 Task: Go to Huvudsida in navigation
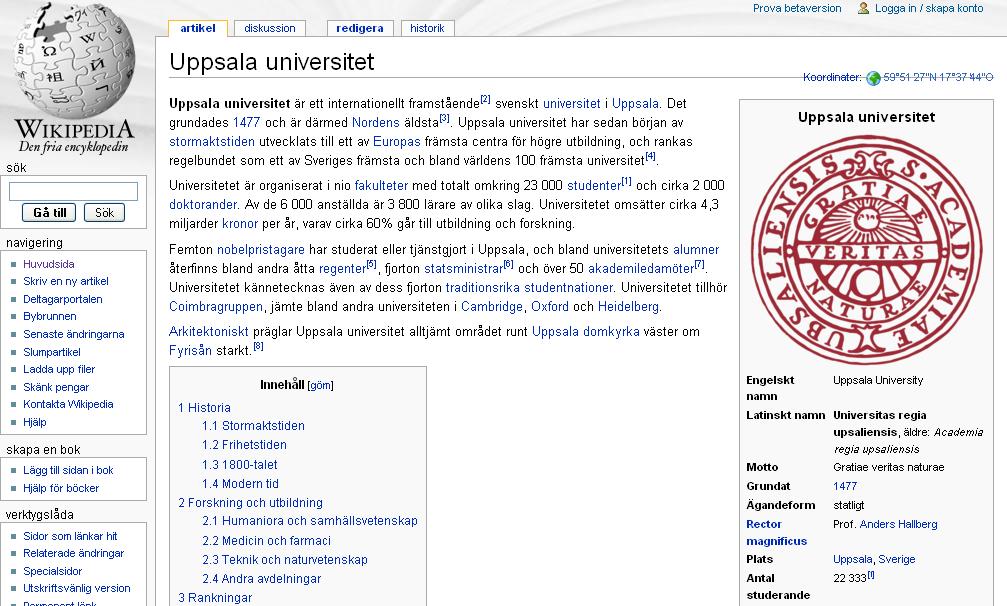click(49, 264)
